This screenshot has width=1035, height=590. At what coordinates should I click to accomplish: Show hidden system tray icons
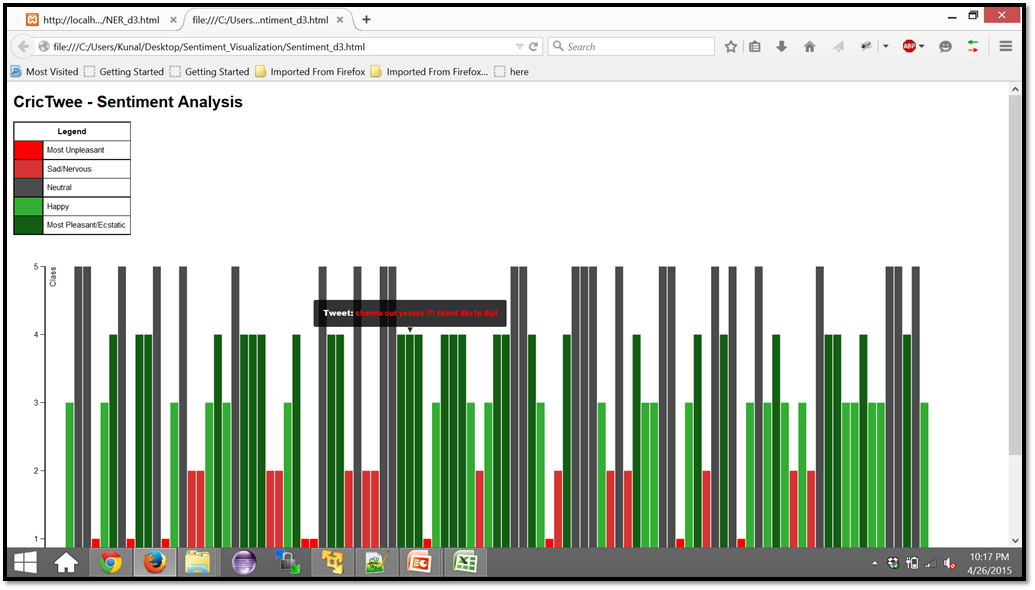click(875, 563)
